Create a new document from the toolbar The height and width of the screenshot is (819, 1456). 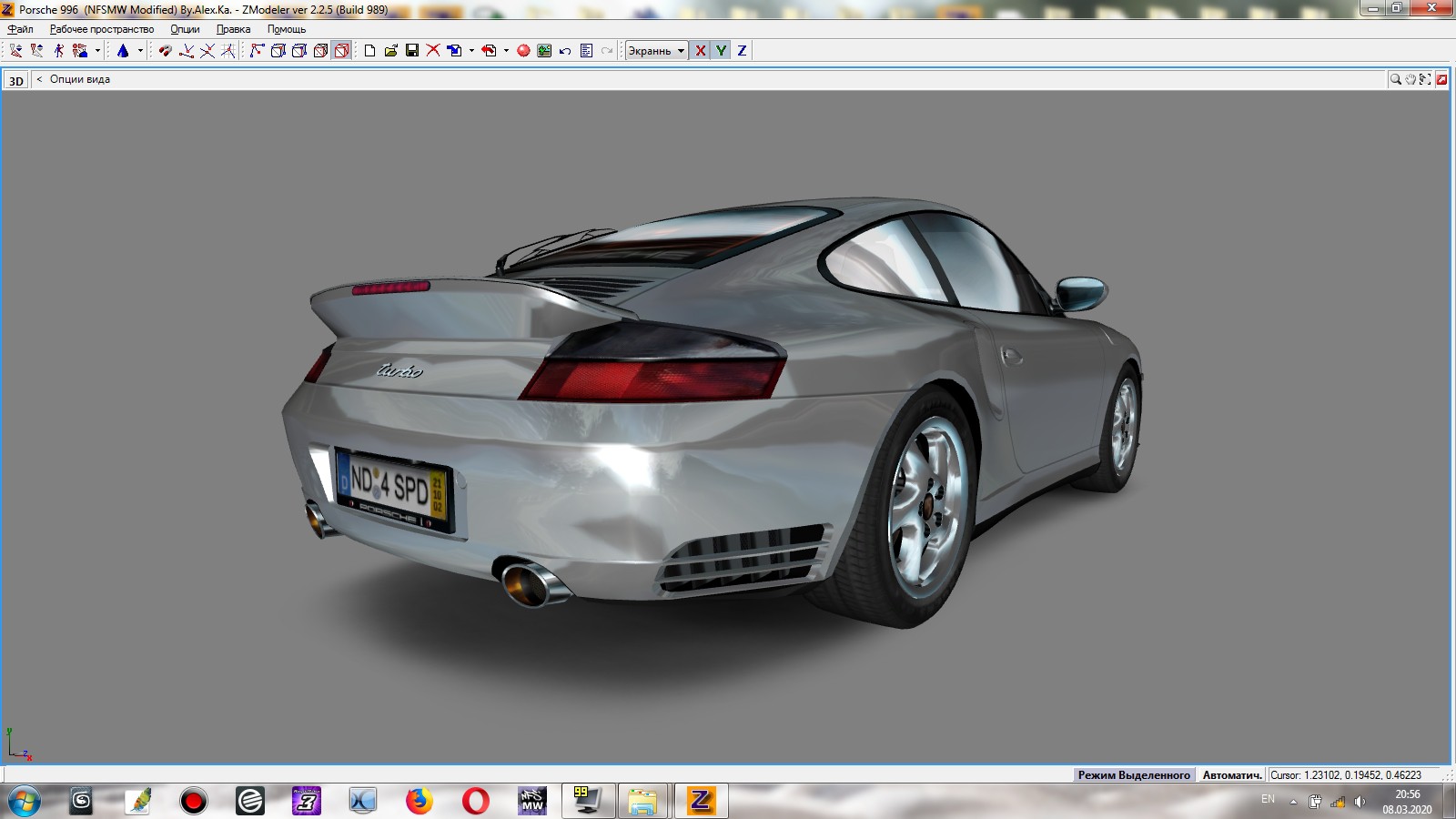pyautogui.click(x=370, y=51)
